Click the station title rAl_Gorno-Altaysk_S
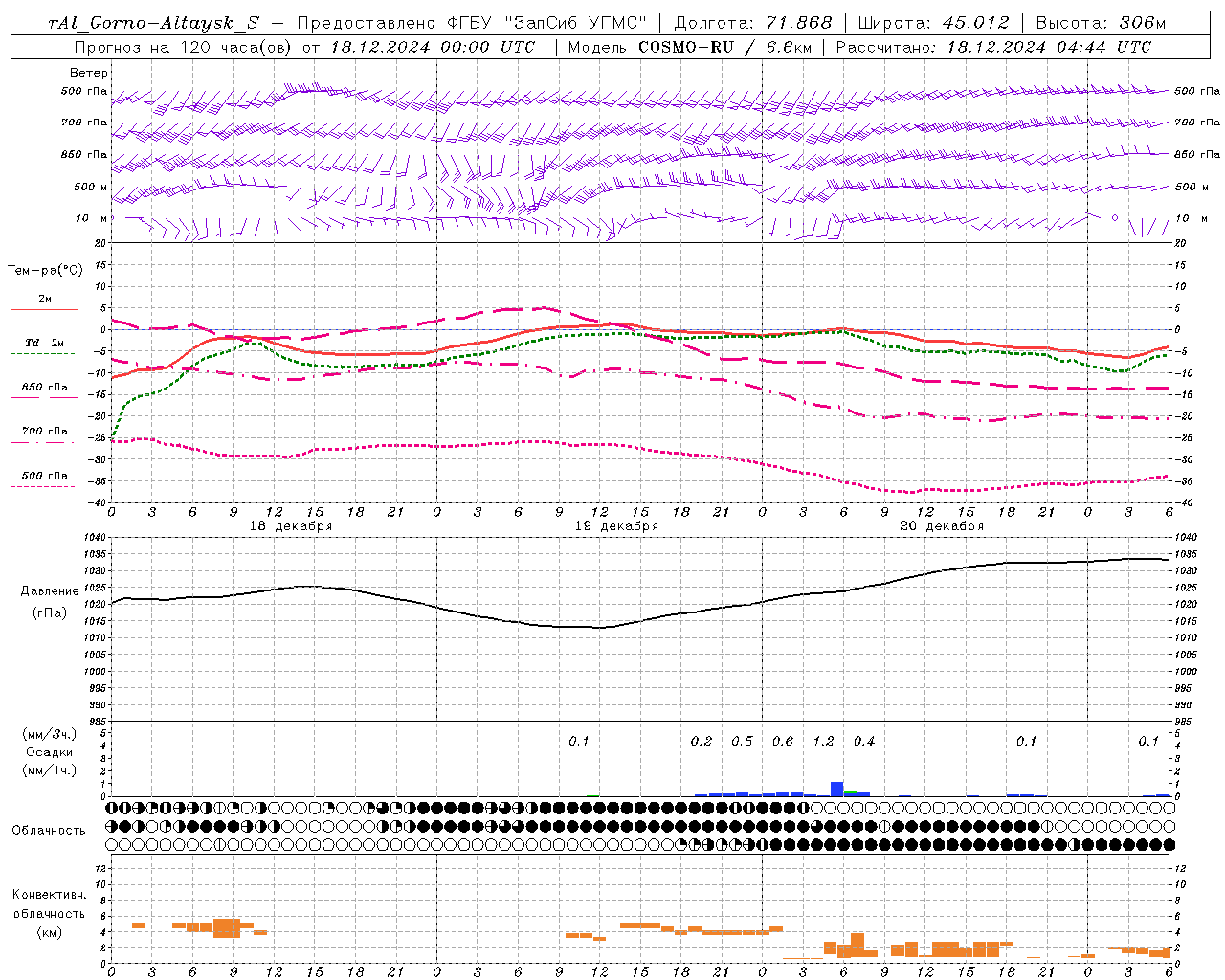1225x980 pixels. pos(154,24)
